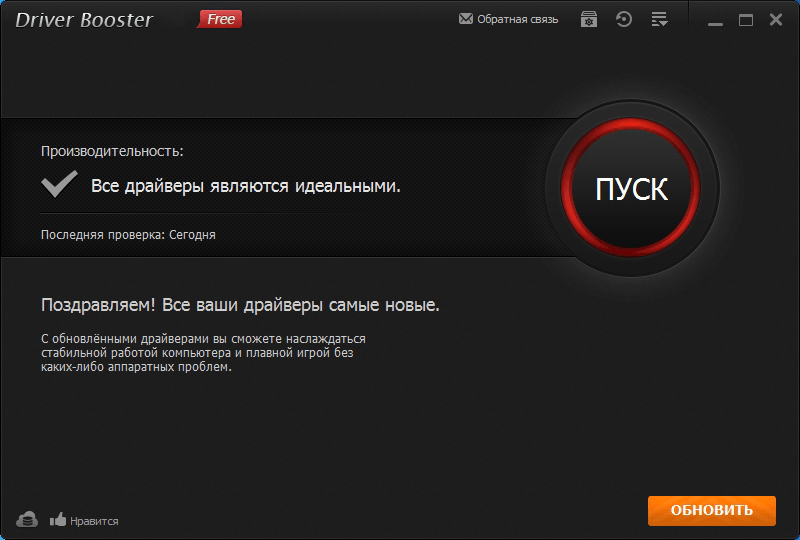Close the Driver Booster window
The image size is (800, 540).
point(776,19)
